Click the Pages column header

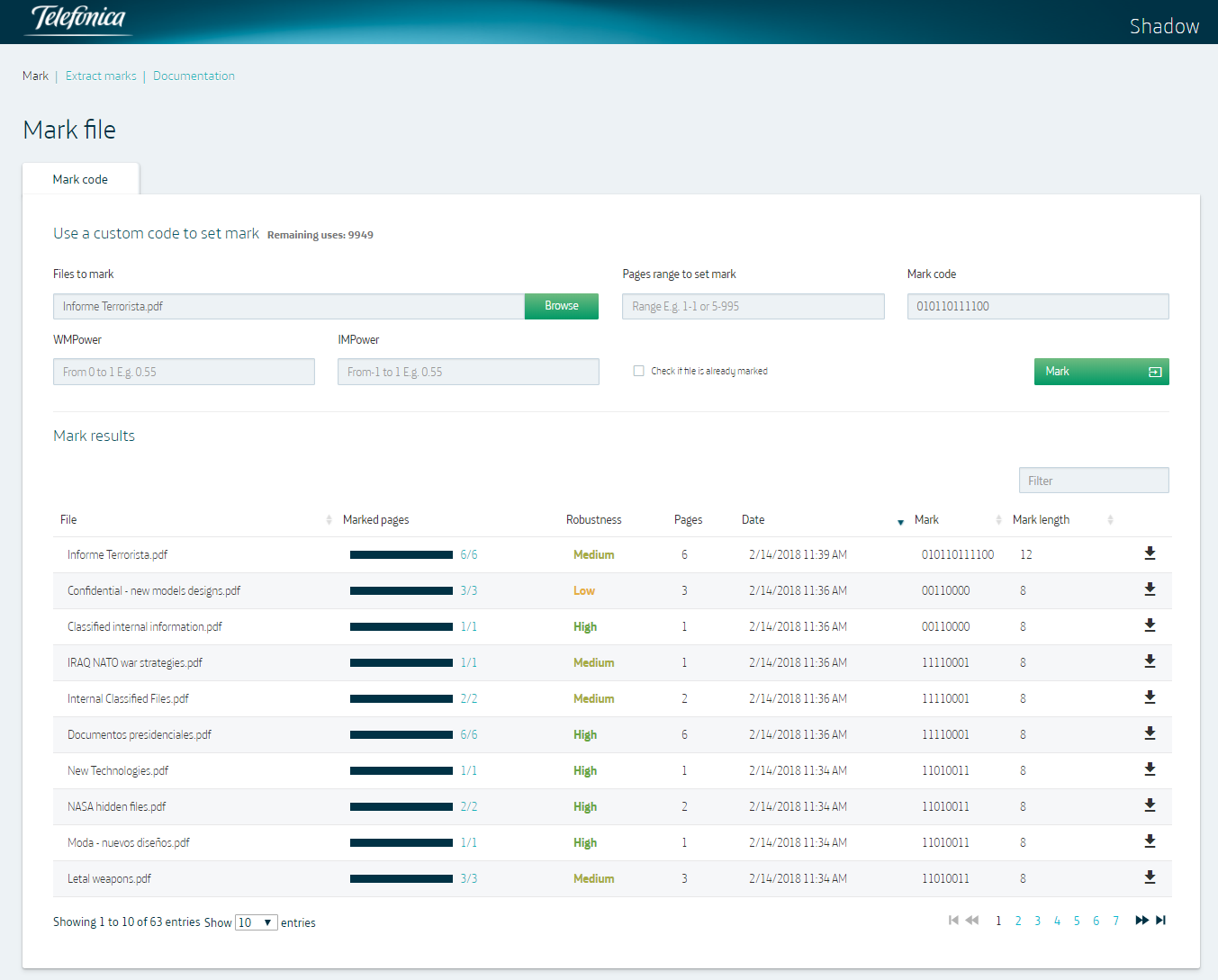[688, 519]
